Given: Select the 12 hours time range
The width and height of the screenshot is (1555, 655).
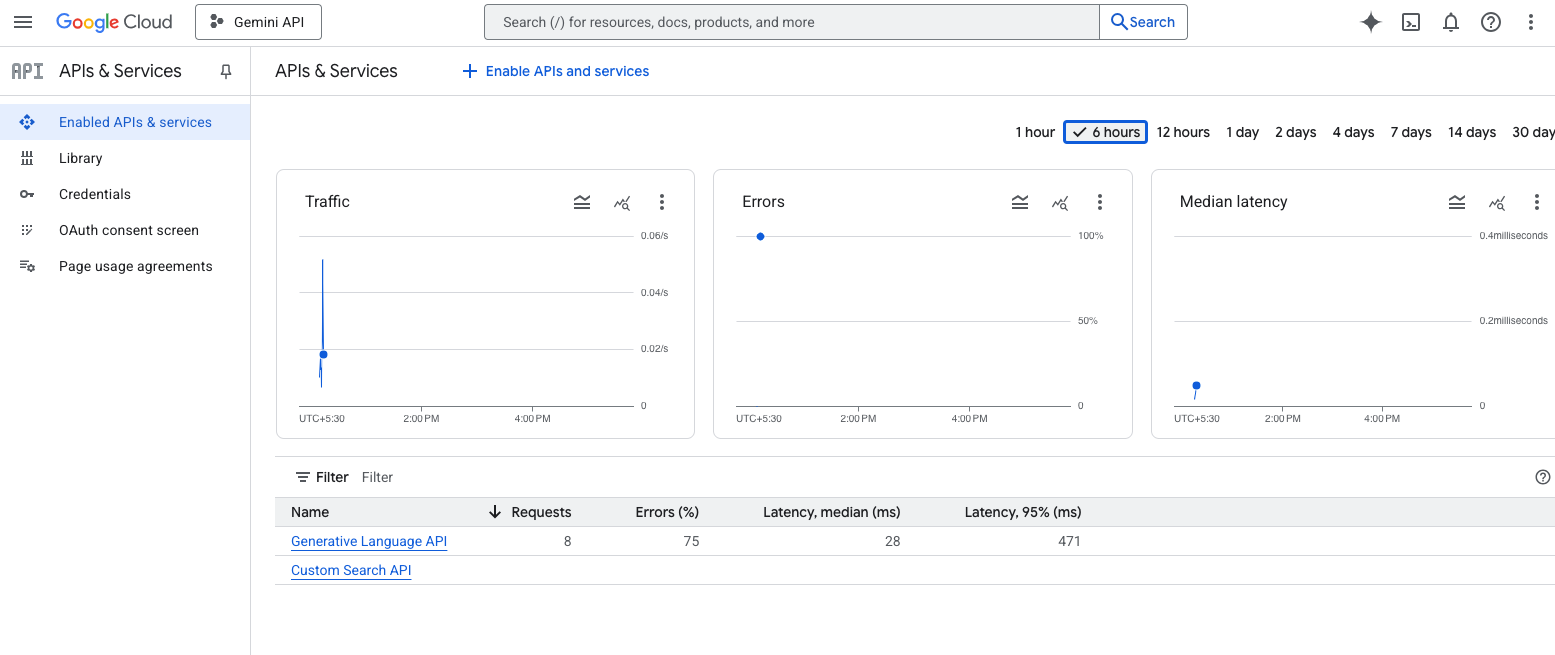Looking at the screenshot, I should pos(1183,132).
